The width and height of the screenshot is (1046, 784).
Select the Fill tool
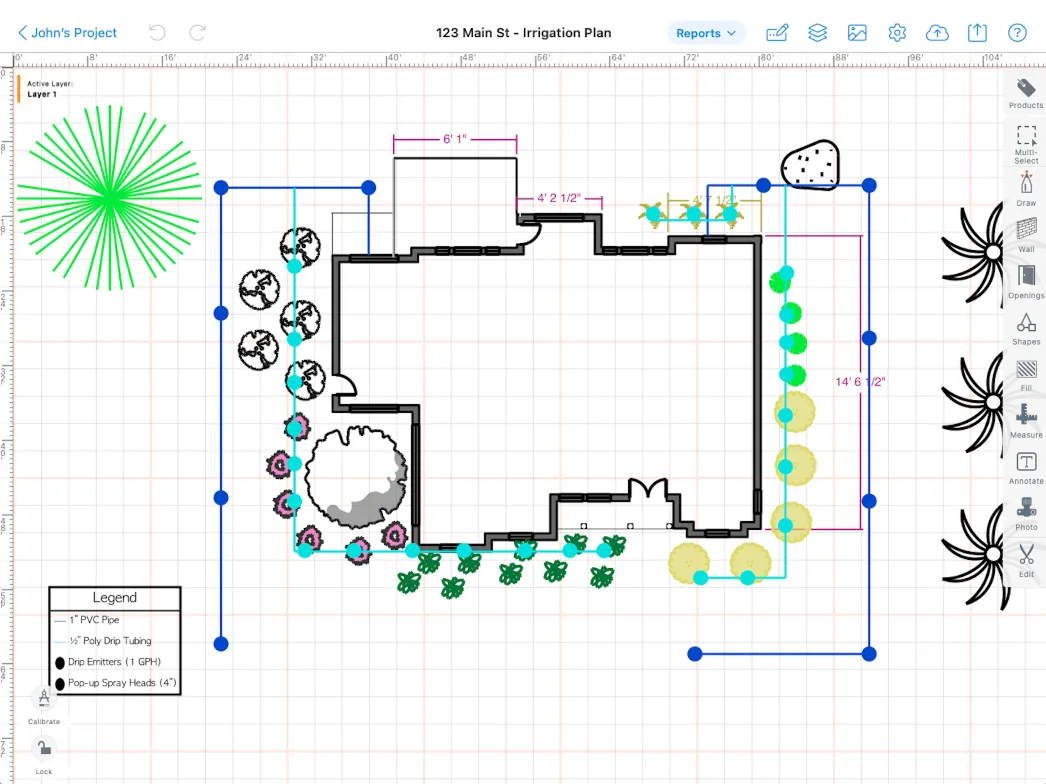click(1026, 375)
